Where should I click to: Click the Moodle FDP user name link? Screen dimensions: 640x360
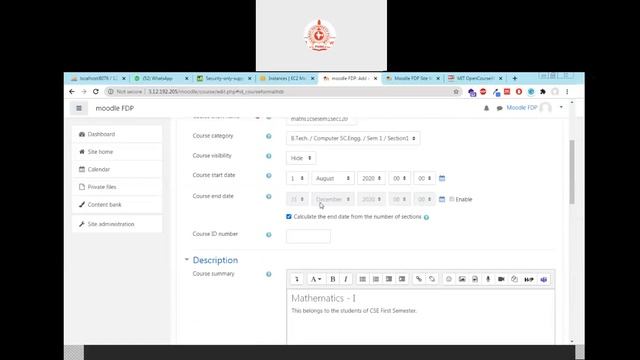coord(522,108)
